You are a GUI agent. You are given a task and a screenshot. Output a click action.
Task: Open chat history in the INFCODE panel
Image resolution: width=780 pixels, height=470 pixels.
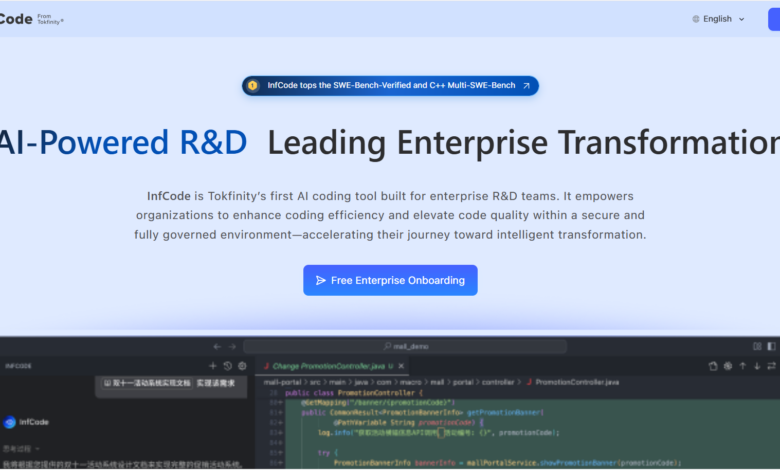(227, 366)
